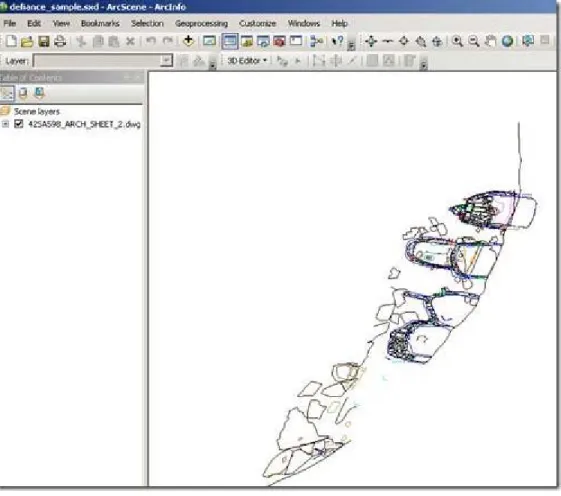Select the Center on Target tool
The width and height of the screenshot is (561, 496).
point(404,42)
